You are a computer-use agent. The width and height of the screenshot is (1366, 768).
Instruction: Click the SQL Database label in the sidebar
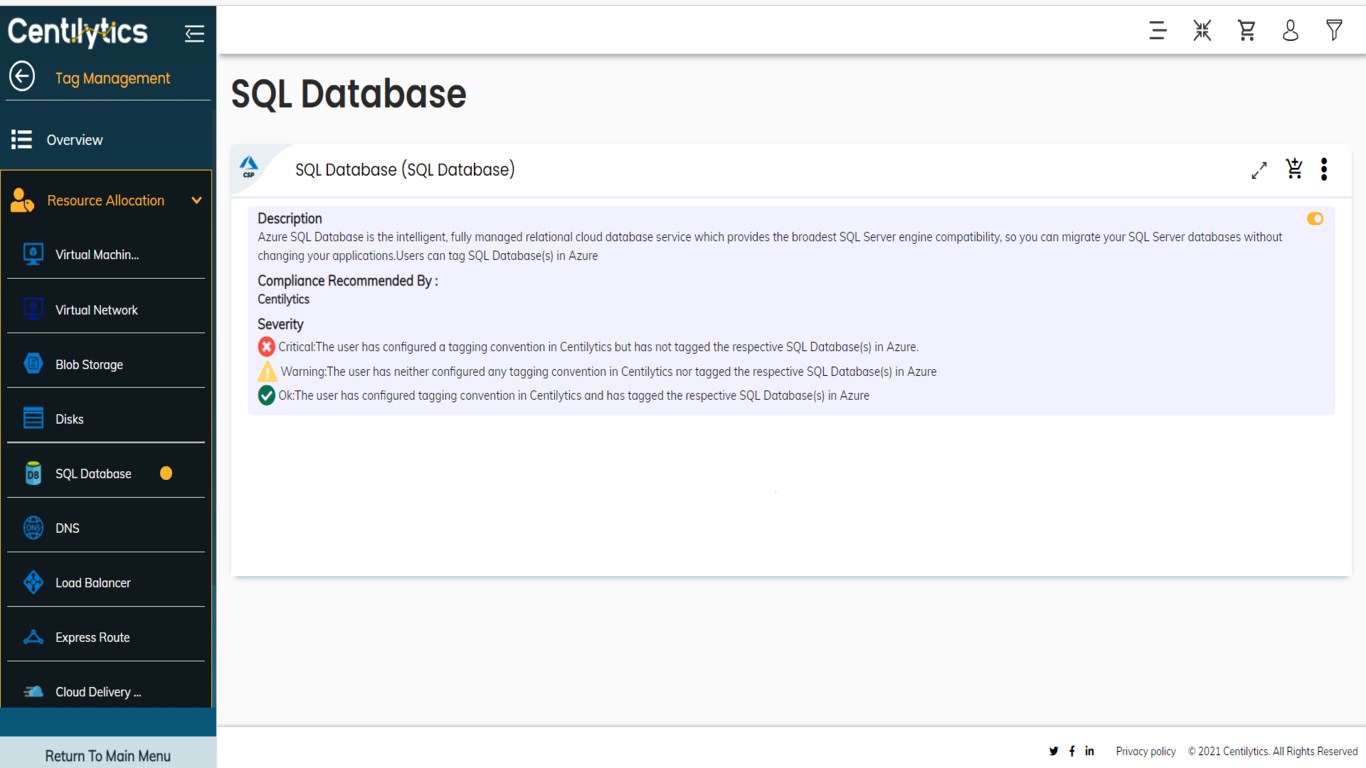(93, 474)
